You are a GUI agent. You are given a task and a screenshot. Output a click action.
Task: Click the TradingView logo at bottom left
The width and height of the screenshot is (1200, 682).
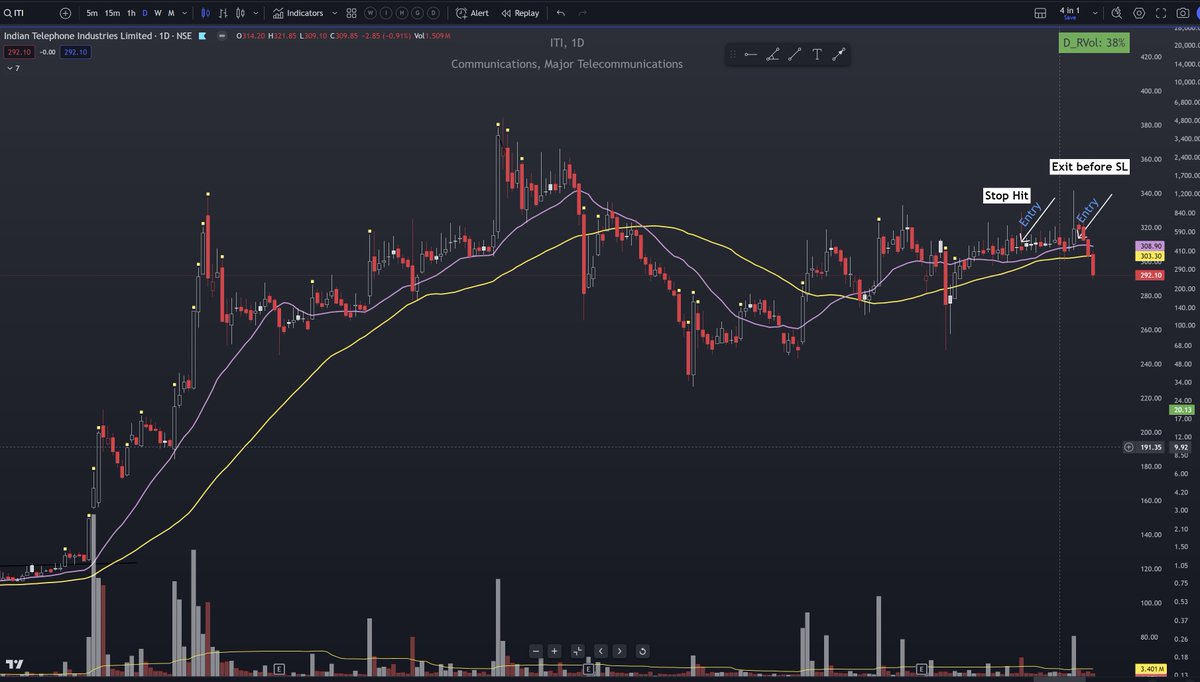pos(14,665)
